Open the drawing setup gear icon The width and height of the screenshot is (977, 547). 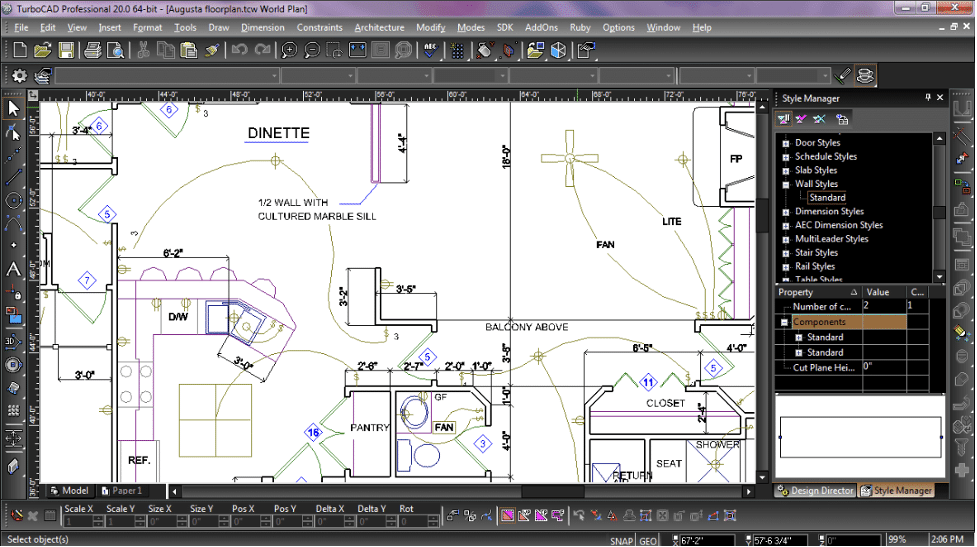click(19, 76)
